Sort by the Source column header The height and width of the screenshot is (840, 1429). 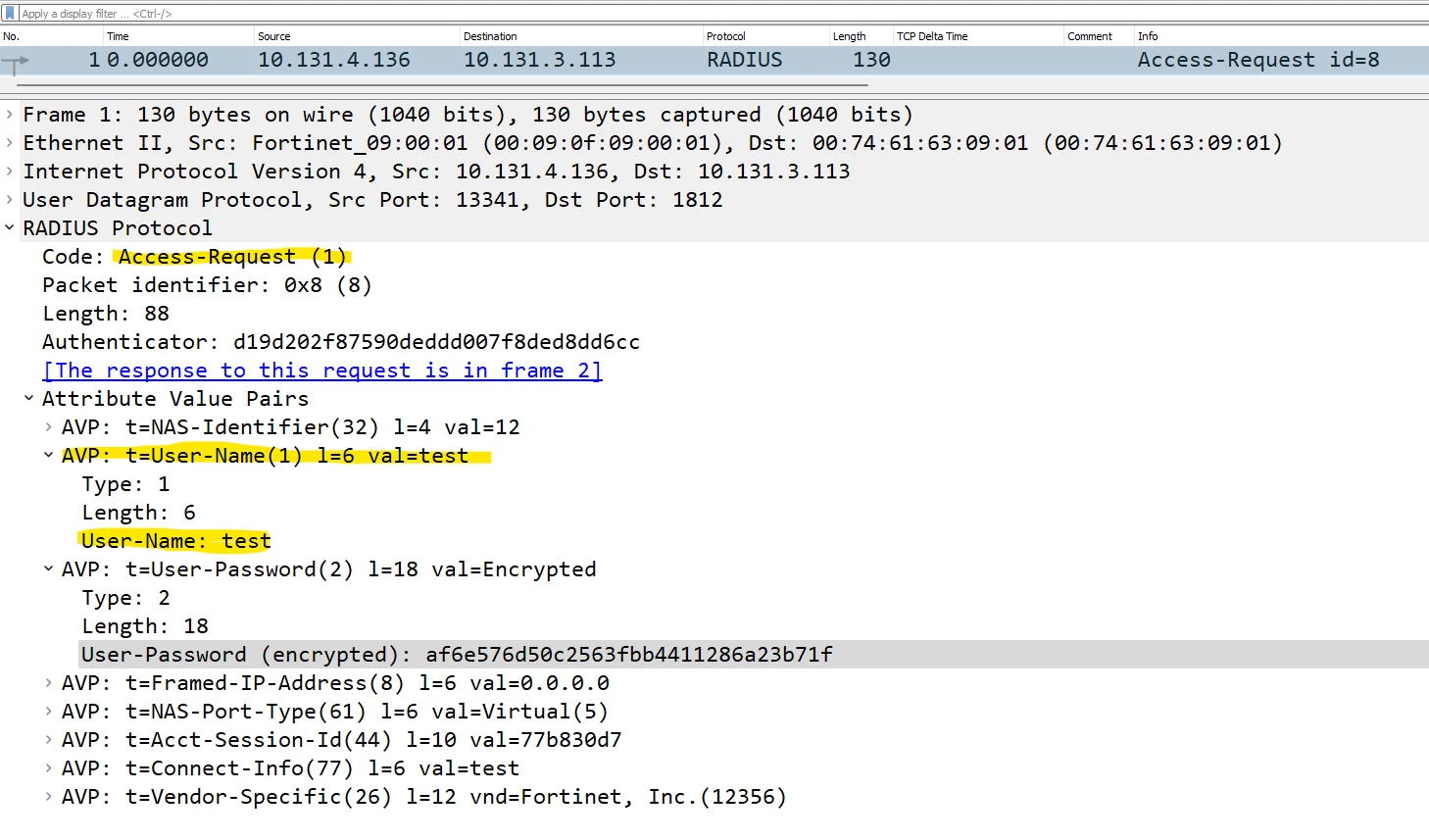pos(357,36)
